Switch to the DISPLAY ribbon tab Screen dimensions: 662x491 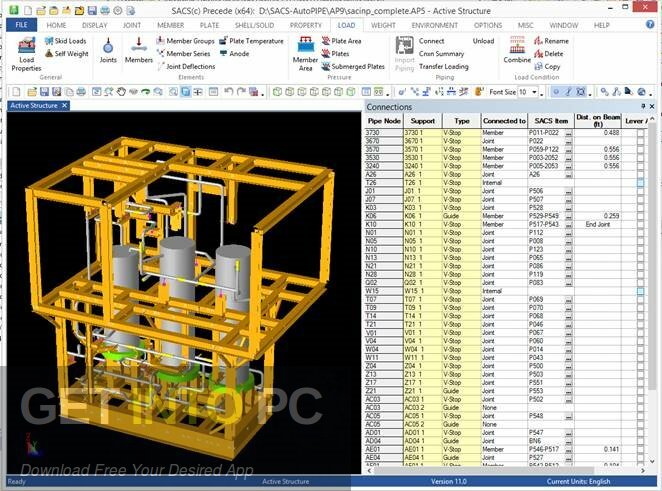95,25
